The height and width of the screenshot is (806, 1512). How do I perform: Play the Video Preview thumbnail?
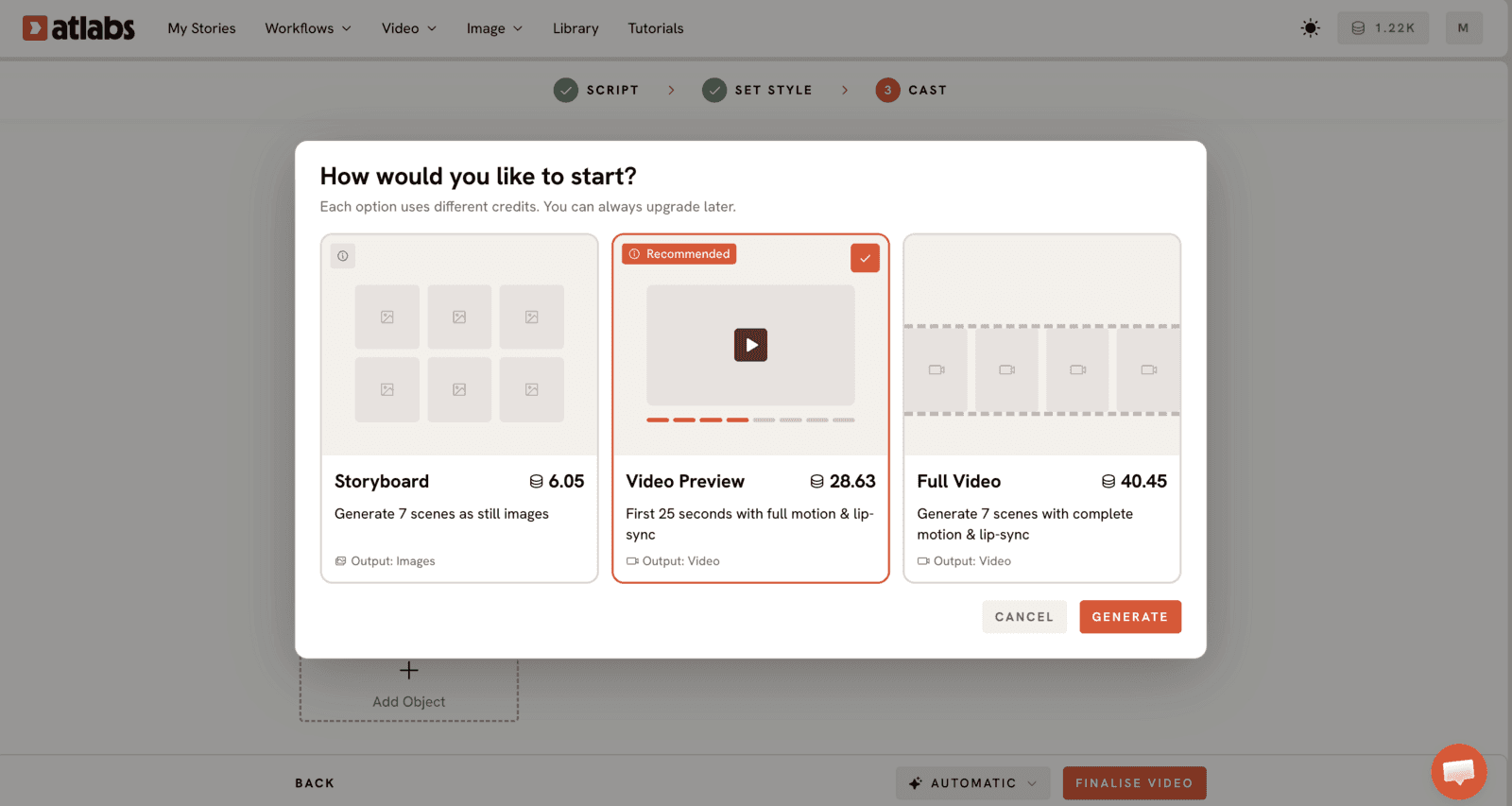pos(750,345)
